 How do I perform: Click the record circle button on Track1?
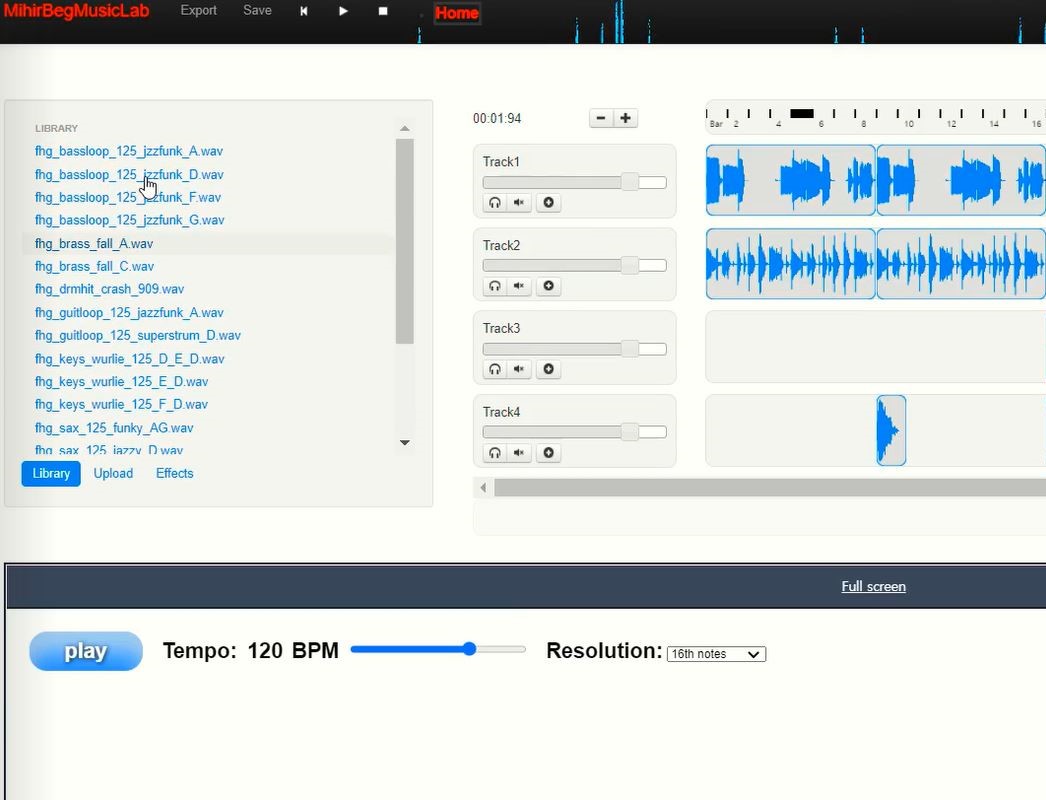(548, 203)
